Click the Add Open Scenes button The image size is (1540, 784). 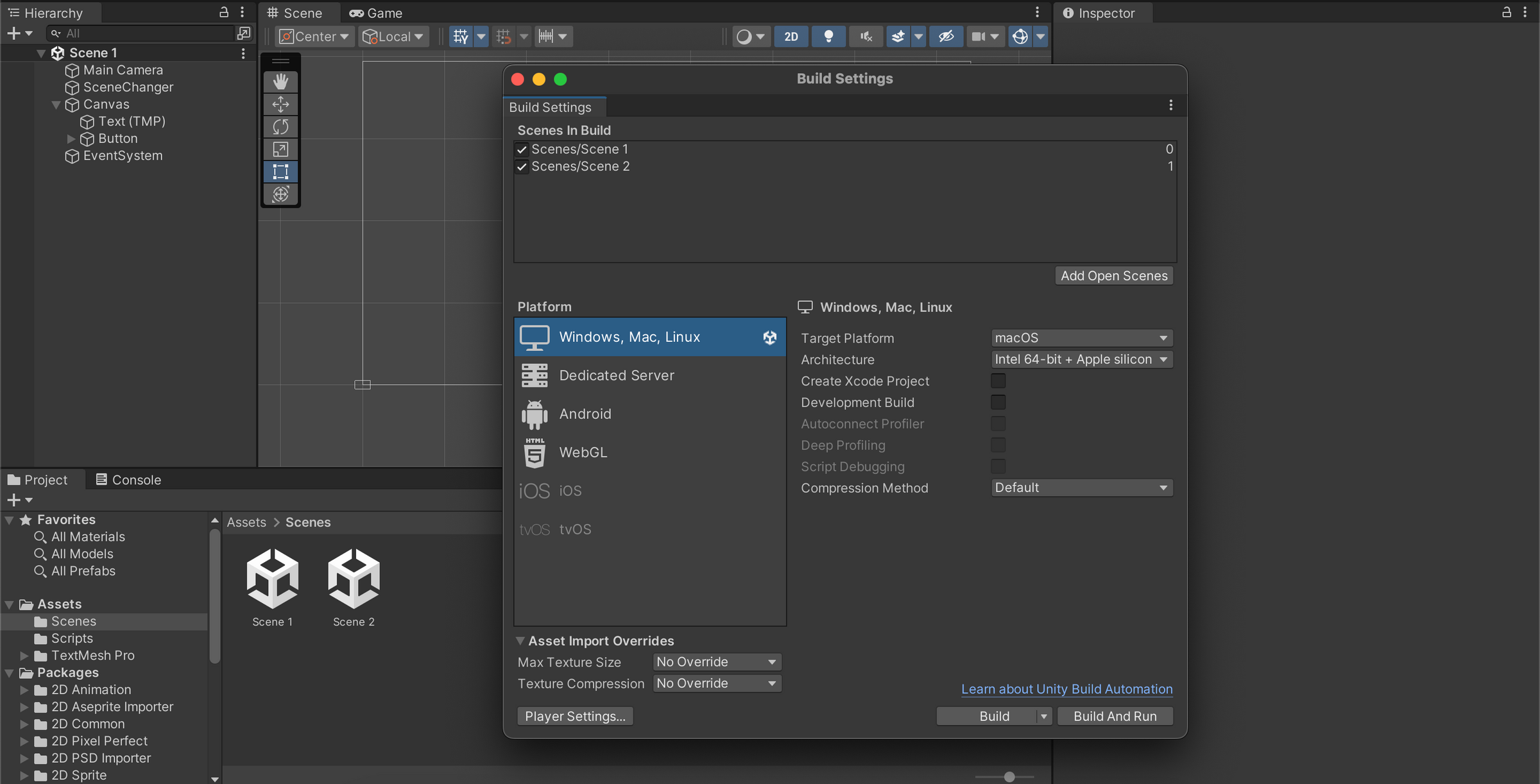1114,276
